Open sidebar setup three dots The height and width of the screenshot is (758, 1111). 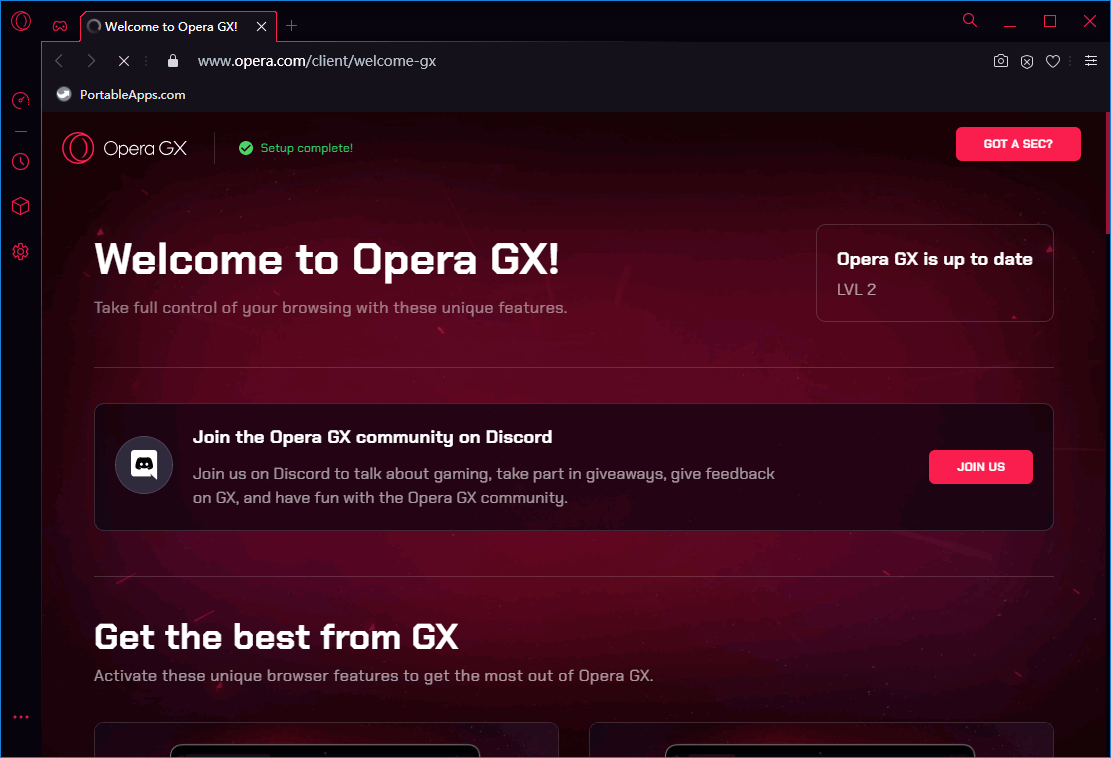click(x=21, y=717)
